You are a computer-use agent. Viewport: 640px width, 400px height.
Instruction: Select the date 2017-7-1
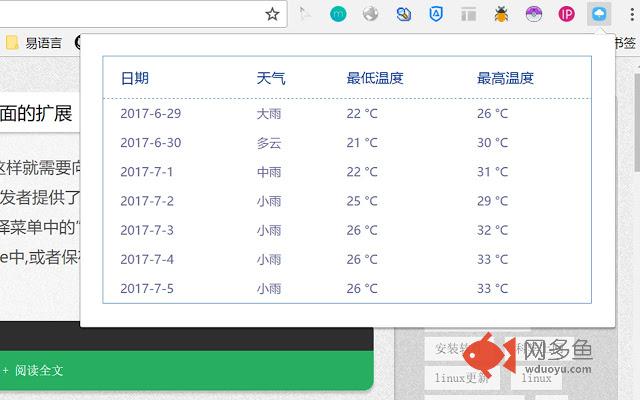point(147,172)
